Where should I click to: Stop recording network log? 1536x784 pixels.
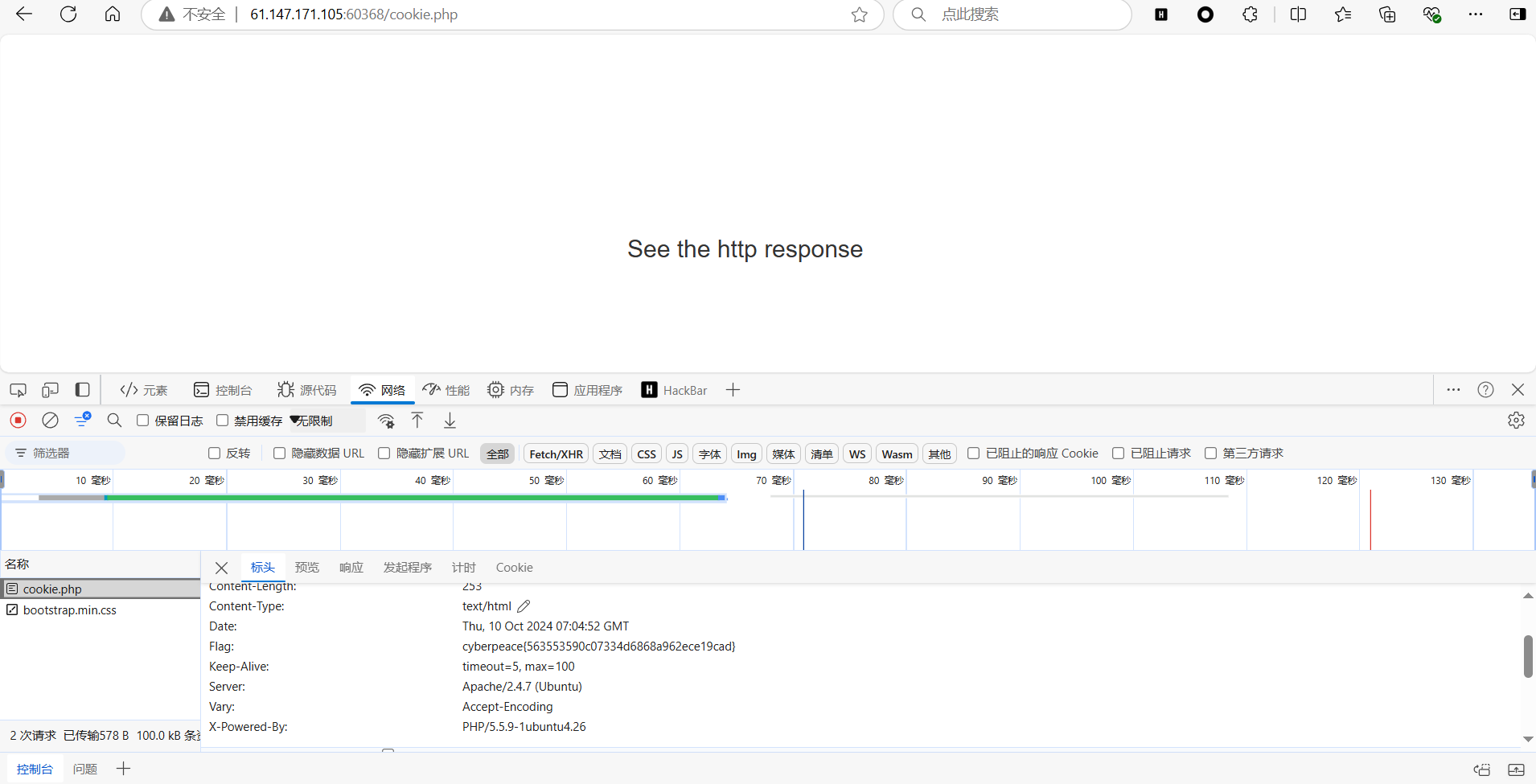pyautogui.click(x=18, y=421)
